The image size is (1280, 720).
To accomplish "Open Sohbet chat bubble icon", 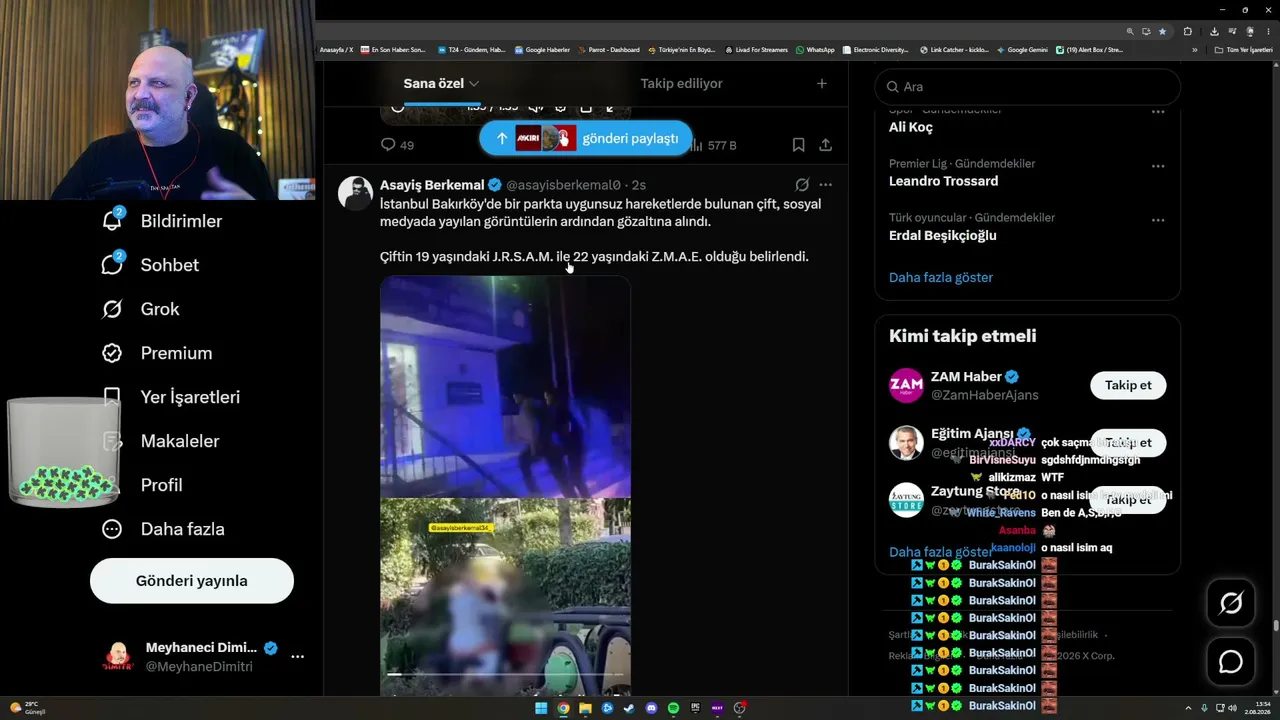I will [112, 265].
